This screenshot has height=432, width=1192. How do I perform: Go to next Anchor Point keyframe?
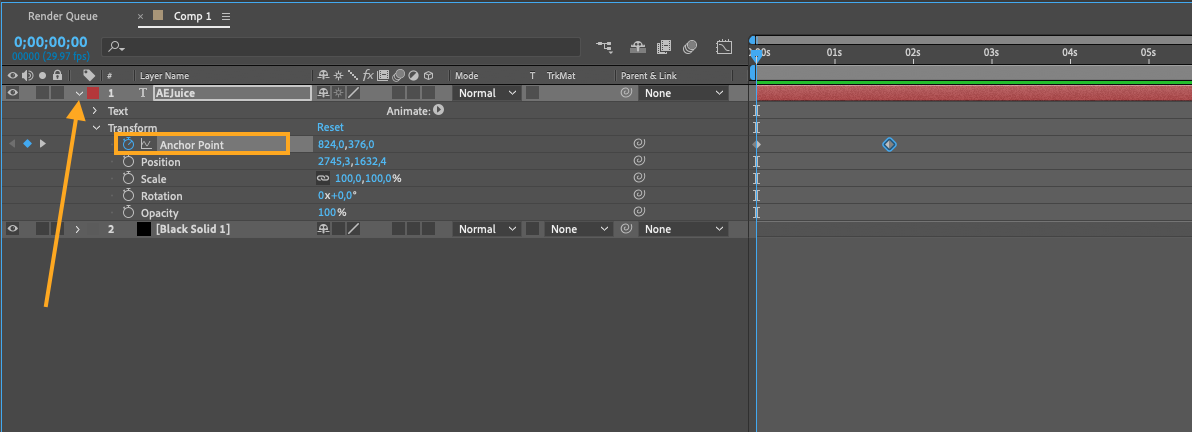[43, 144]
